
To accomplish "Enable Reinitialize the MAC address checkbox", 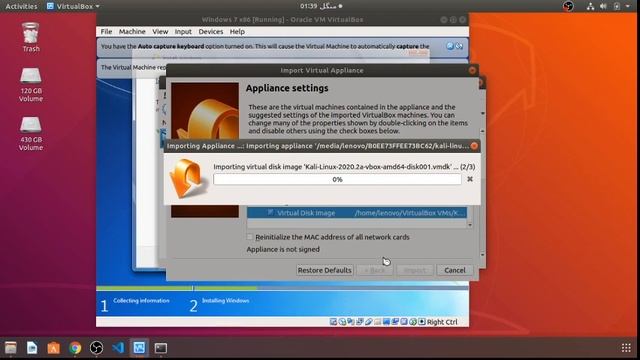I will click(x=250, y=237).
